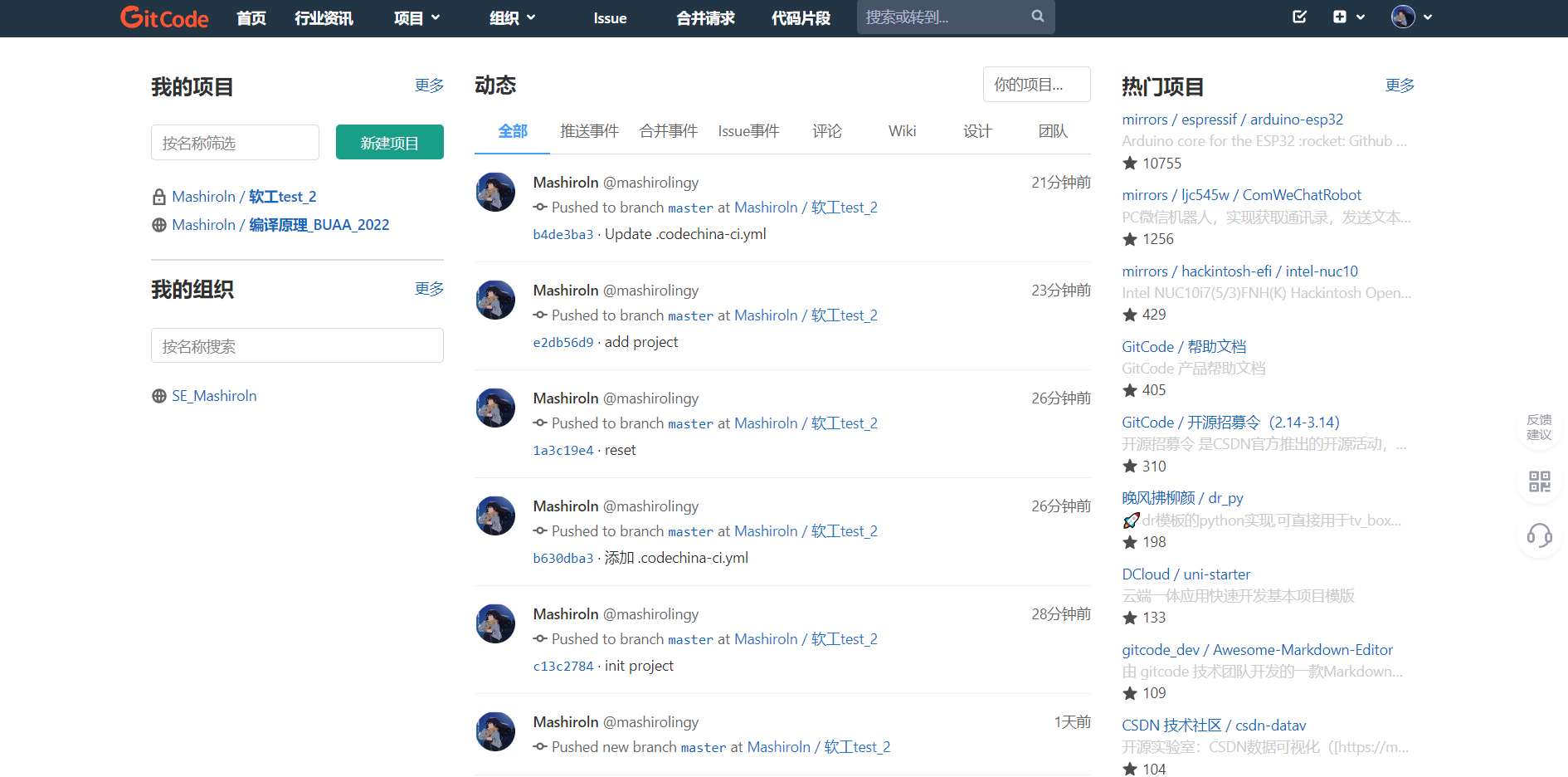Expand the 项目 dropdown in navbar
This screenshot has height=777, width=1568.
(x=416, y=17)
